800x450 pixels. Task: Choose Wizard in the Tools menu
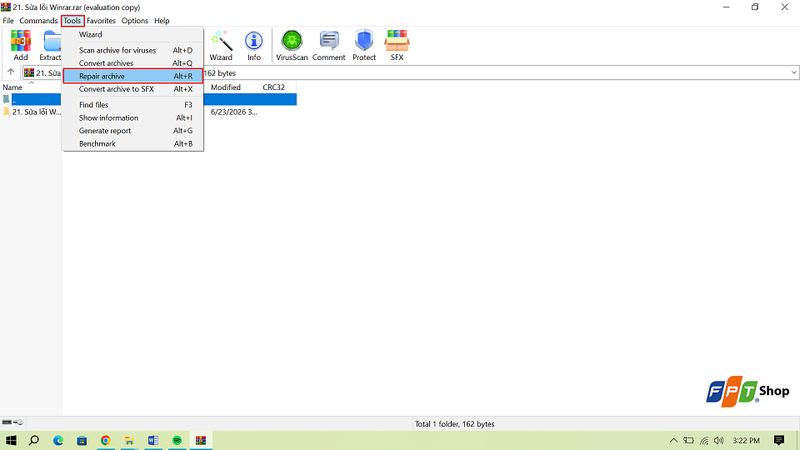click(x=133, y=34)
